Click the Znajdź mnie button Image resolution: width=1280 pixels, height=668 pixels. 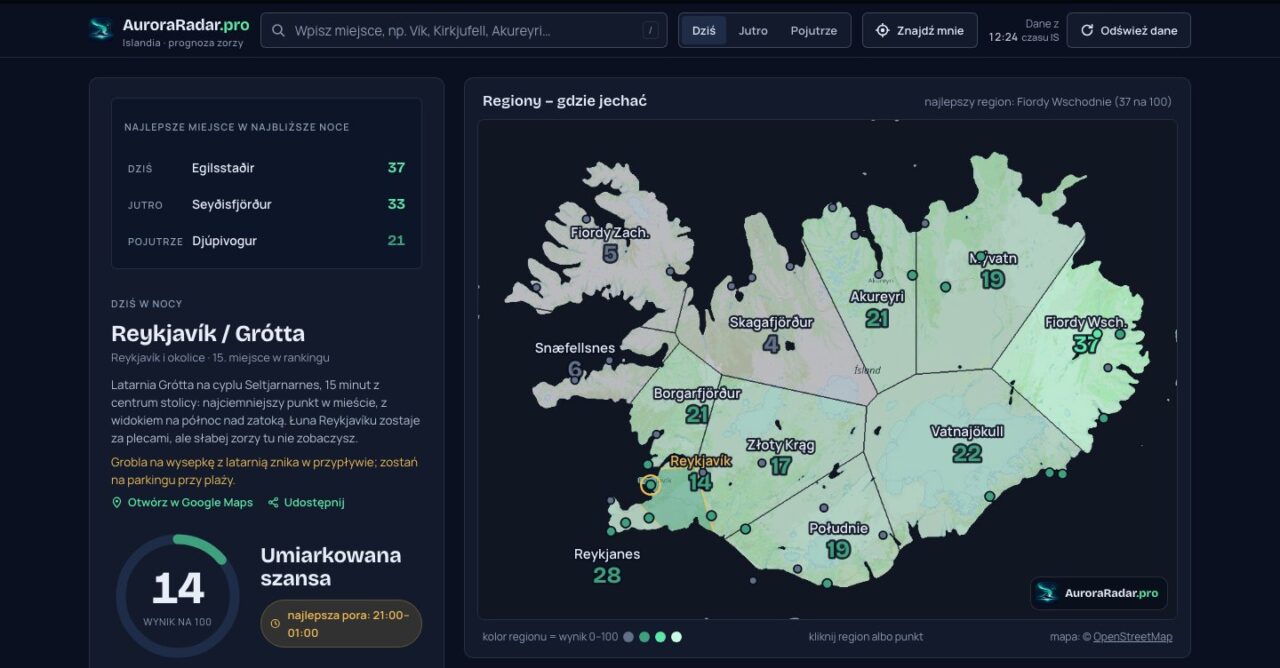tap(920, 30)
